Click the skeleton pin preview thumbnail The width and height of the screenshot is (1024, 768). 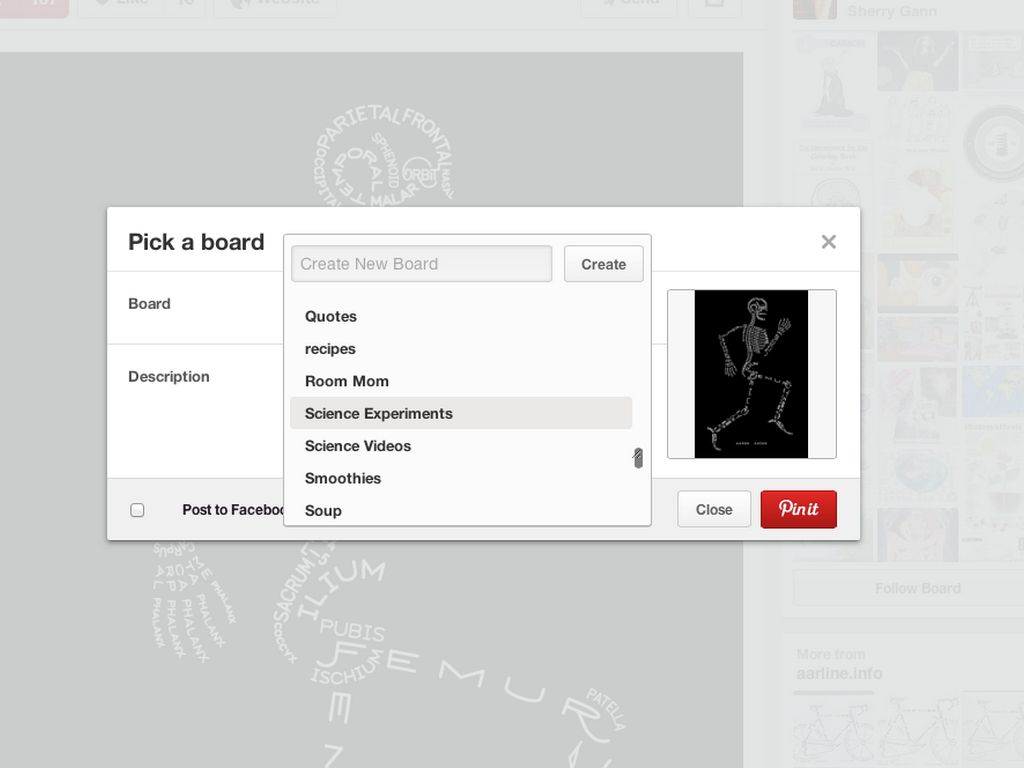click(751, 374)
